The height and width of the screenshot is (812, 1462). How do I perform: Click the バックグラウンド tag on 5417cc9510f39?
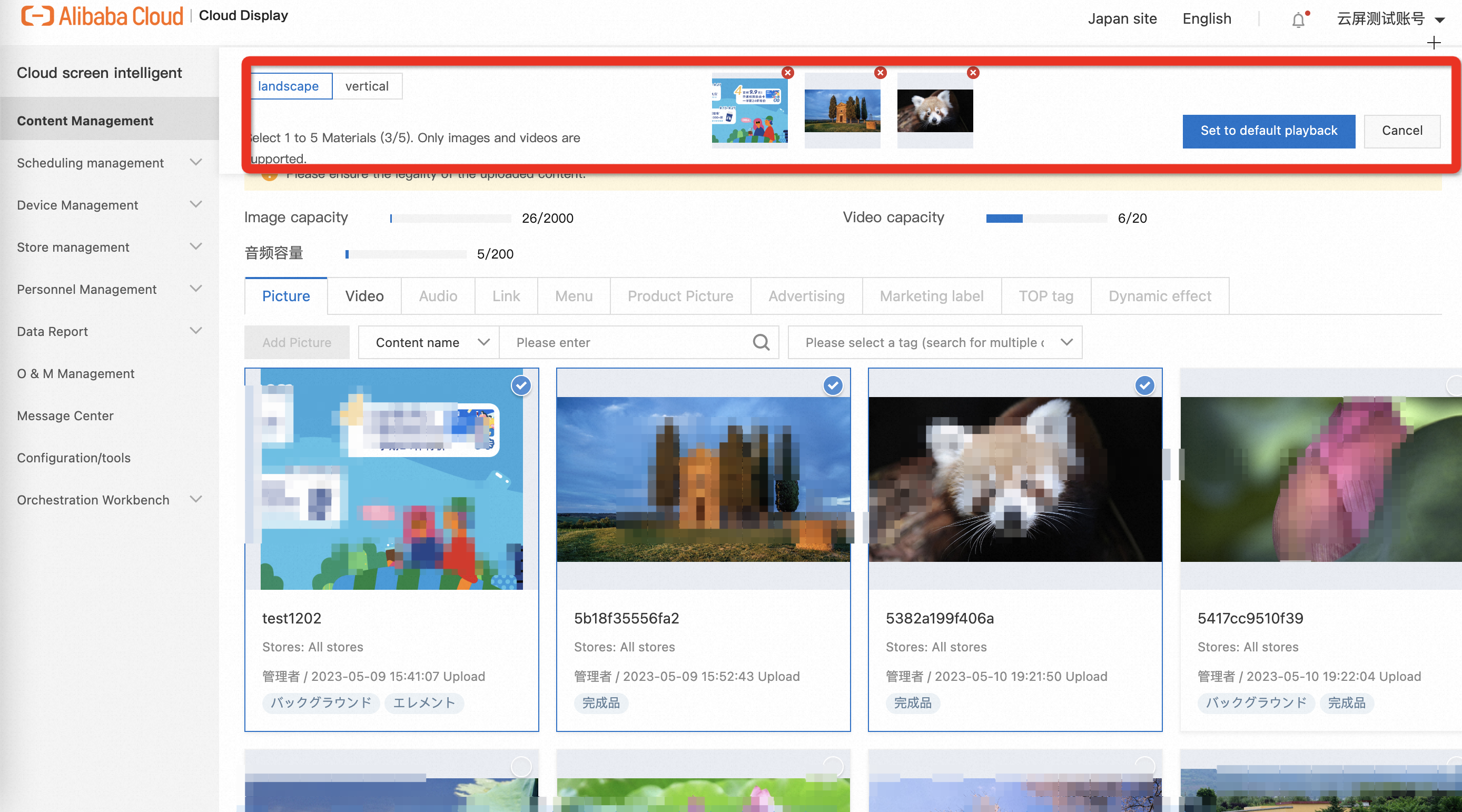1256,702
